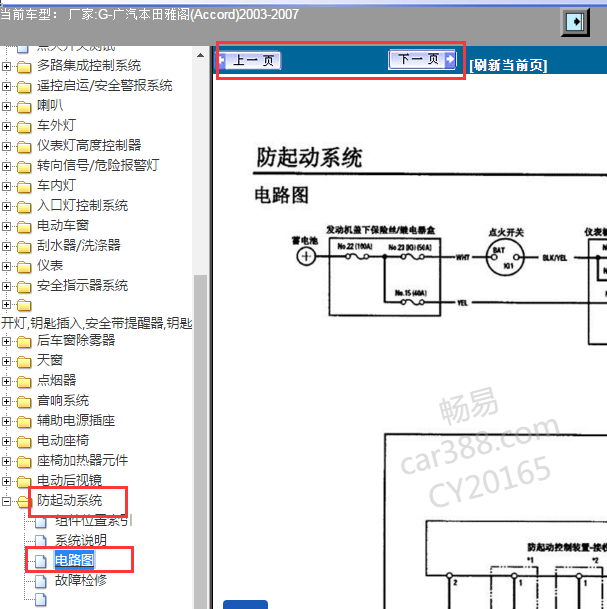Click the 后车窗除雾器 folder icon
The image size is (607, 609).
(x=24, y=342)
